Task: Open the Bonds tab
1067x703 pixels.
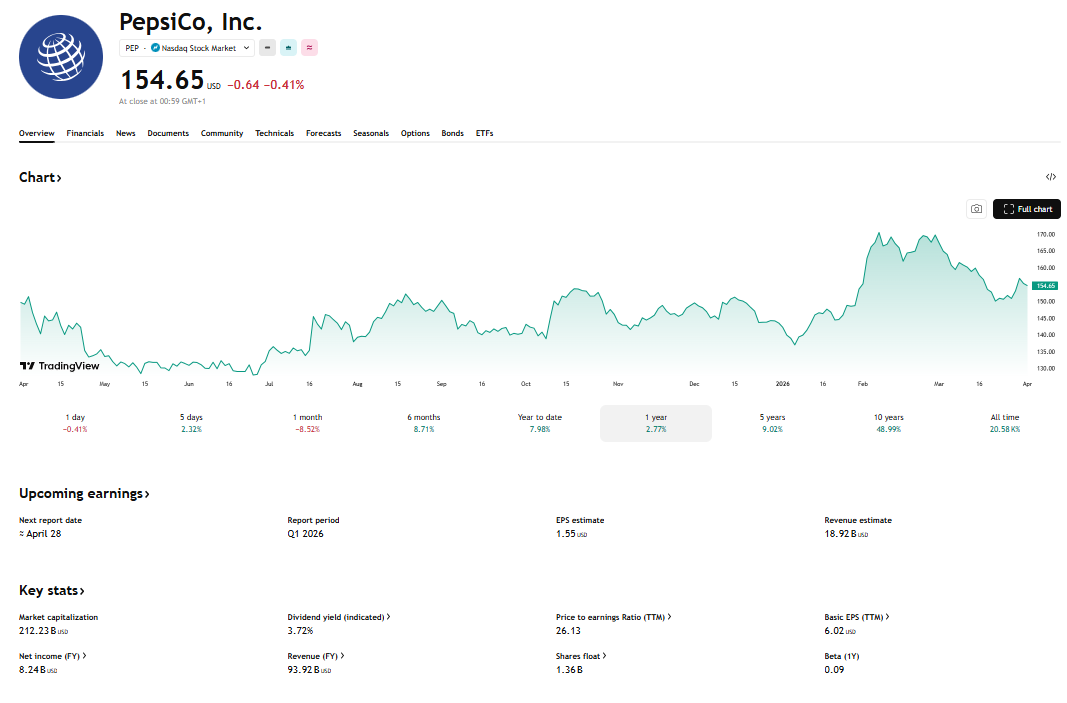Action: (453, 133)
